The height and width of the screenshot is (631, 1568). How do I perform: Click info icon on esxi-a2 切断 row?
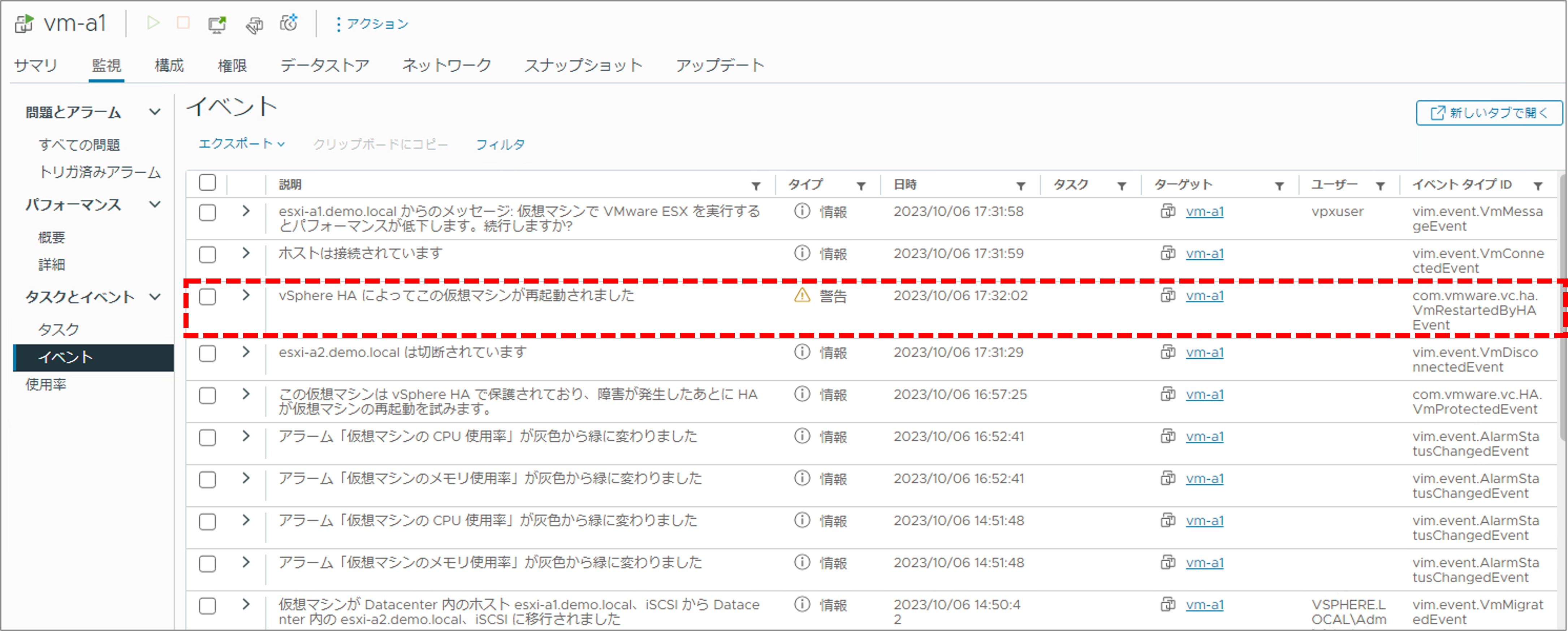(802, 352)
